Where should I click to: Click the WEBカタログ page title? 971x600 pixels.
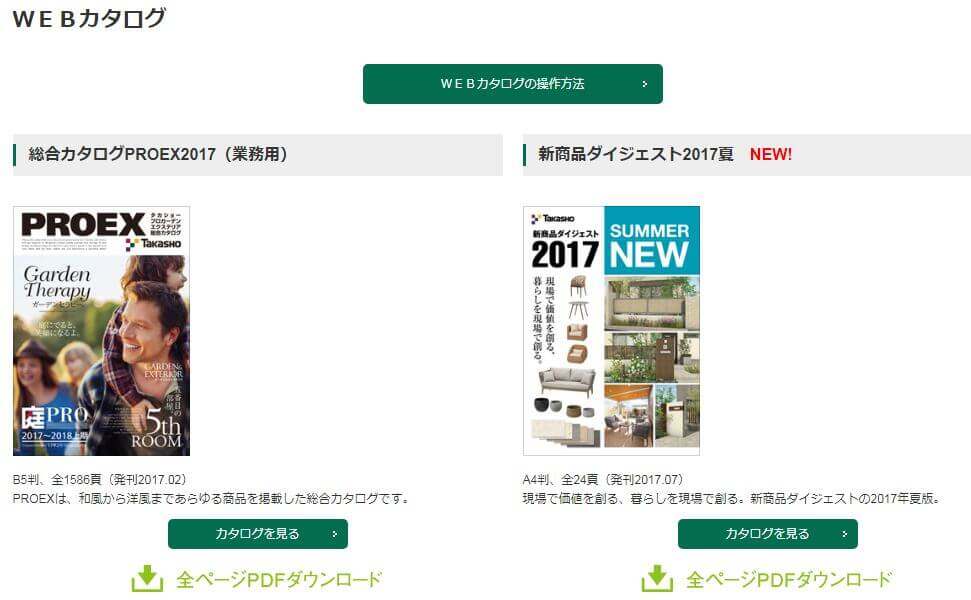(89, 19)
